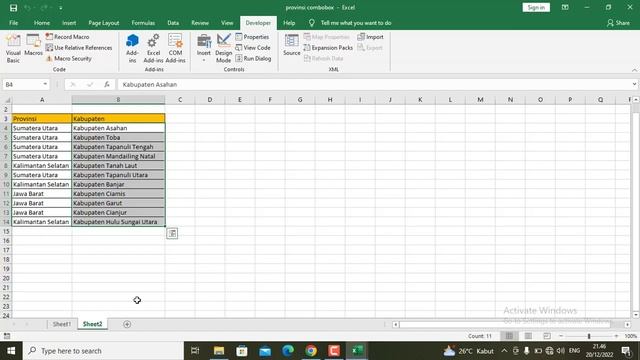640x360 pixels.
Task: Open Microsoft Edge from the taskbar
Action: (288, 351)
